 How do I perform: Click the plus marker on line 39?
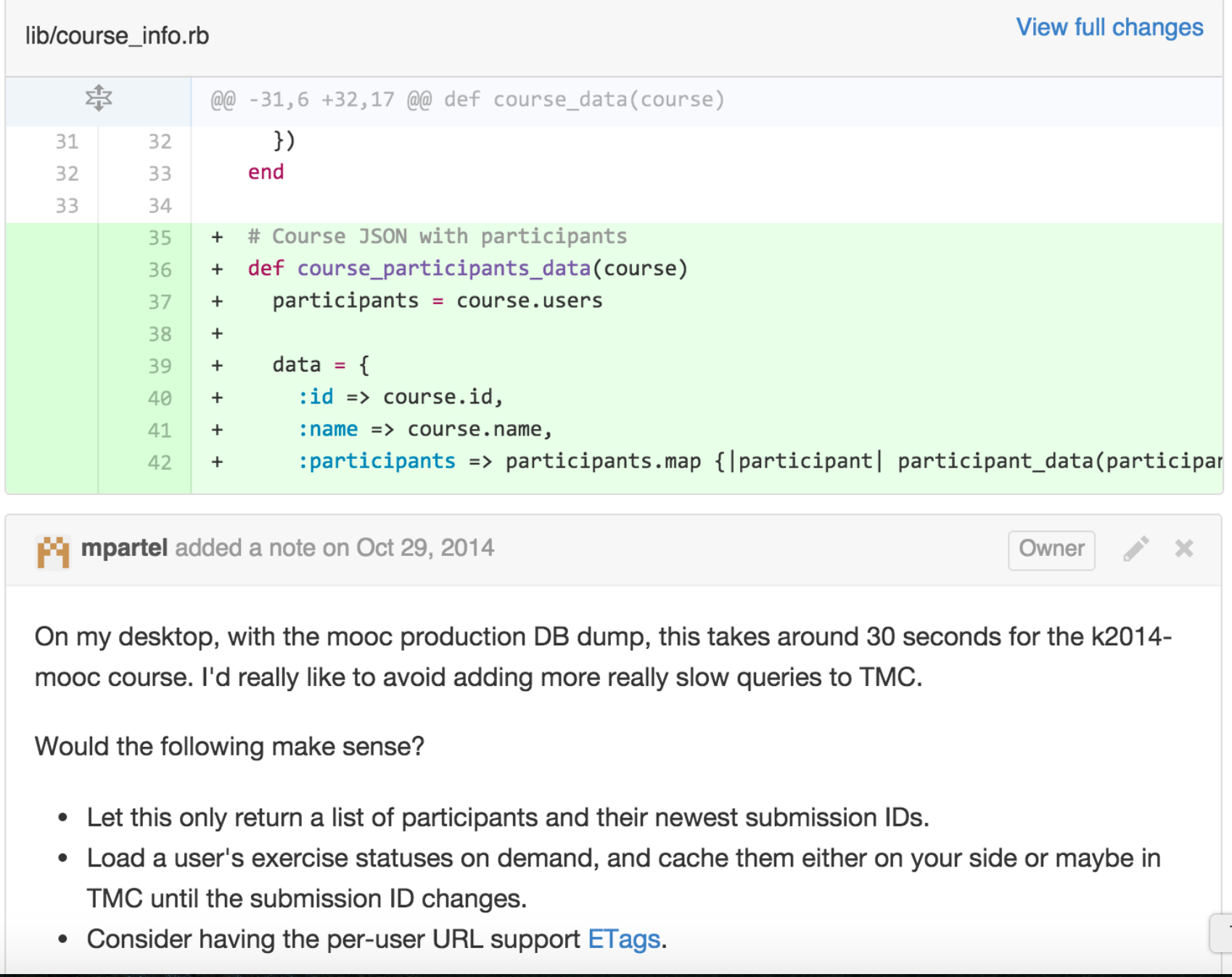[217, 366]
